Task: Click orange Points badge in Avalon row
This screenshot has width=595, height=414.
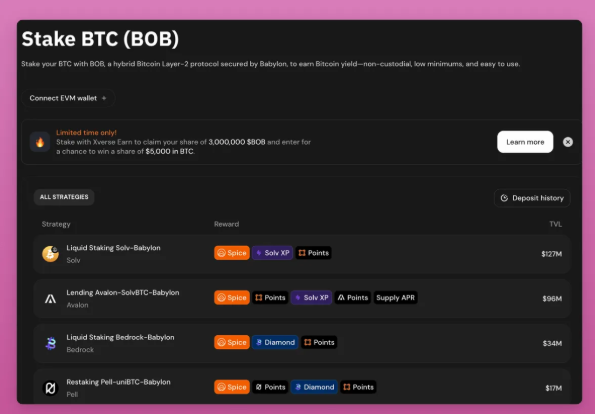Action: point(270,298)
